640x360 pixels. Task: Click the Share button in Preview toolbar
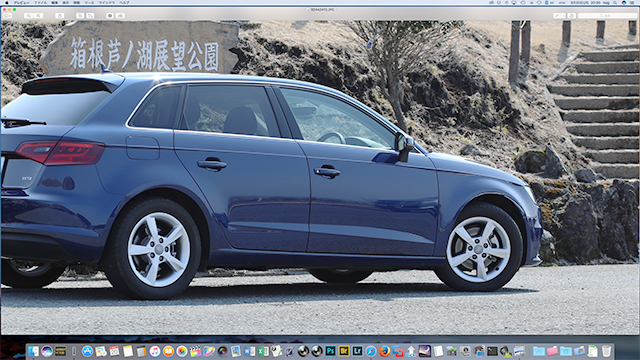pos(60,16)
